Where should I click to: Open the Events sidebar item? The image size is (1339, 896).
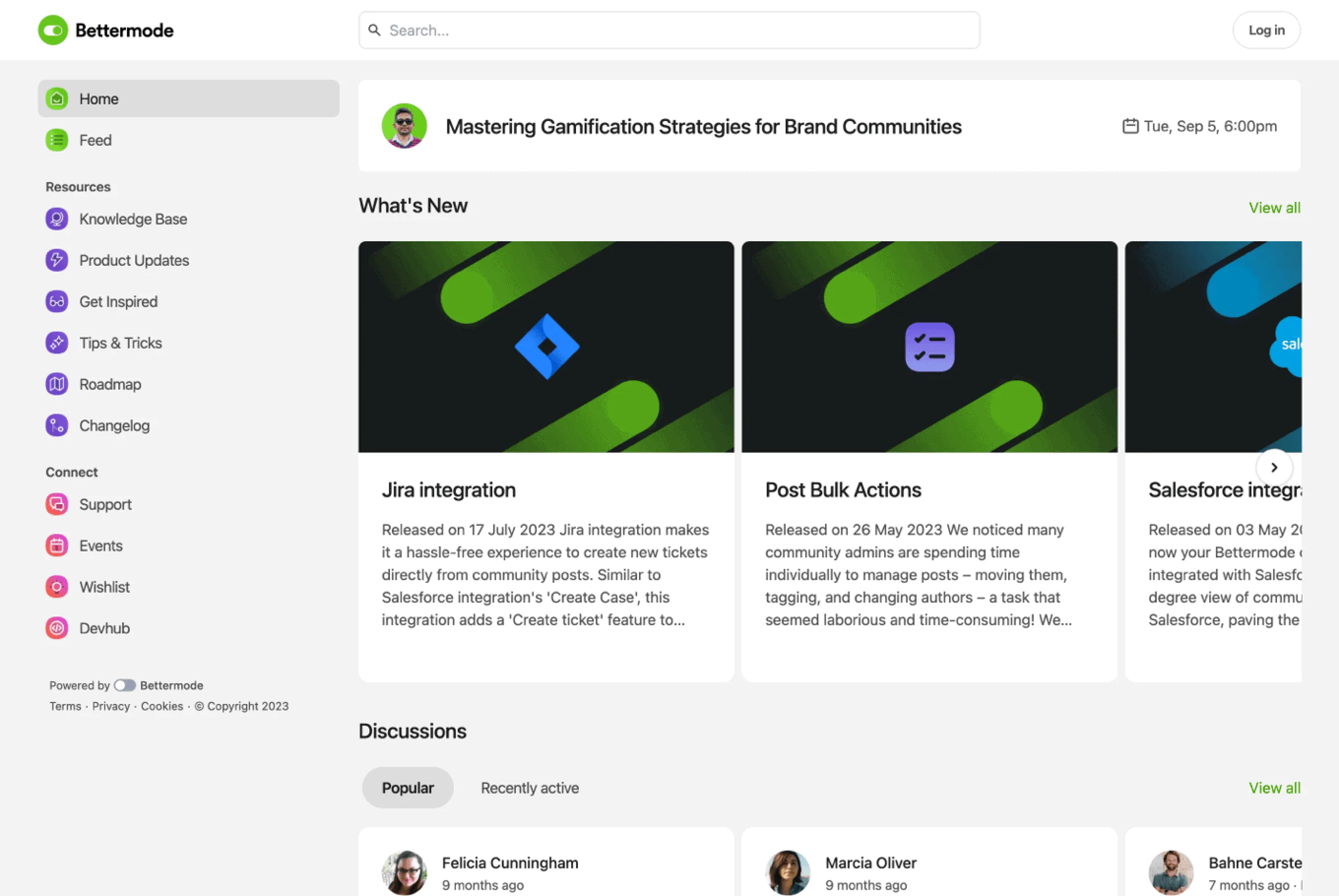pos(189,545)
